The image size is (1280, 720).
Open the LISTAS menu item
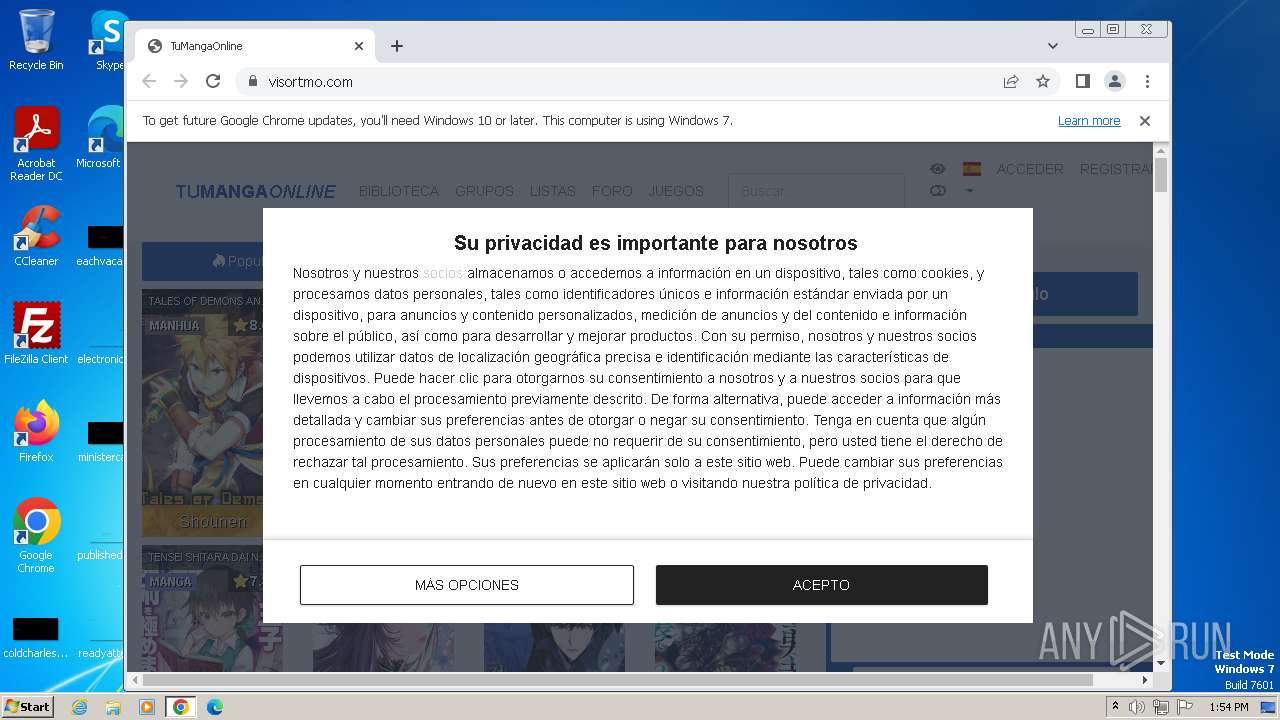[553, 191]
